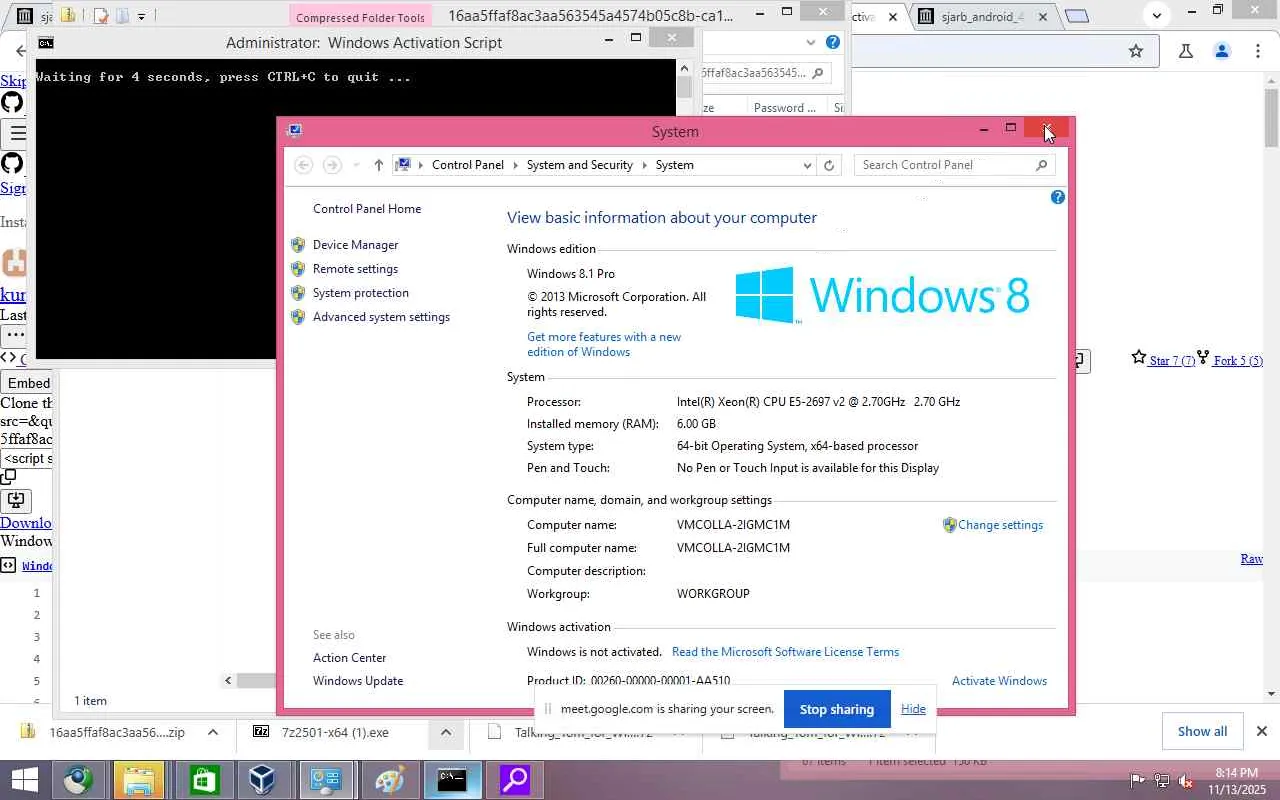
Task: Click the taskbar clock showing 8:14 PM
Action: tap(1236, 781)
